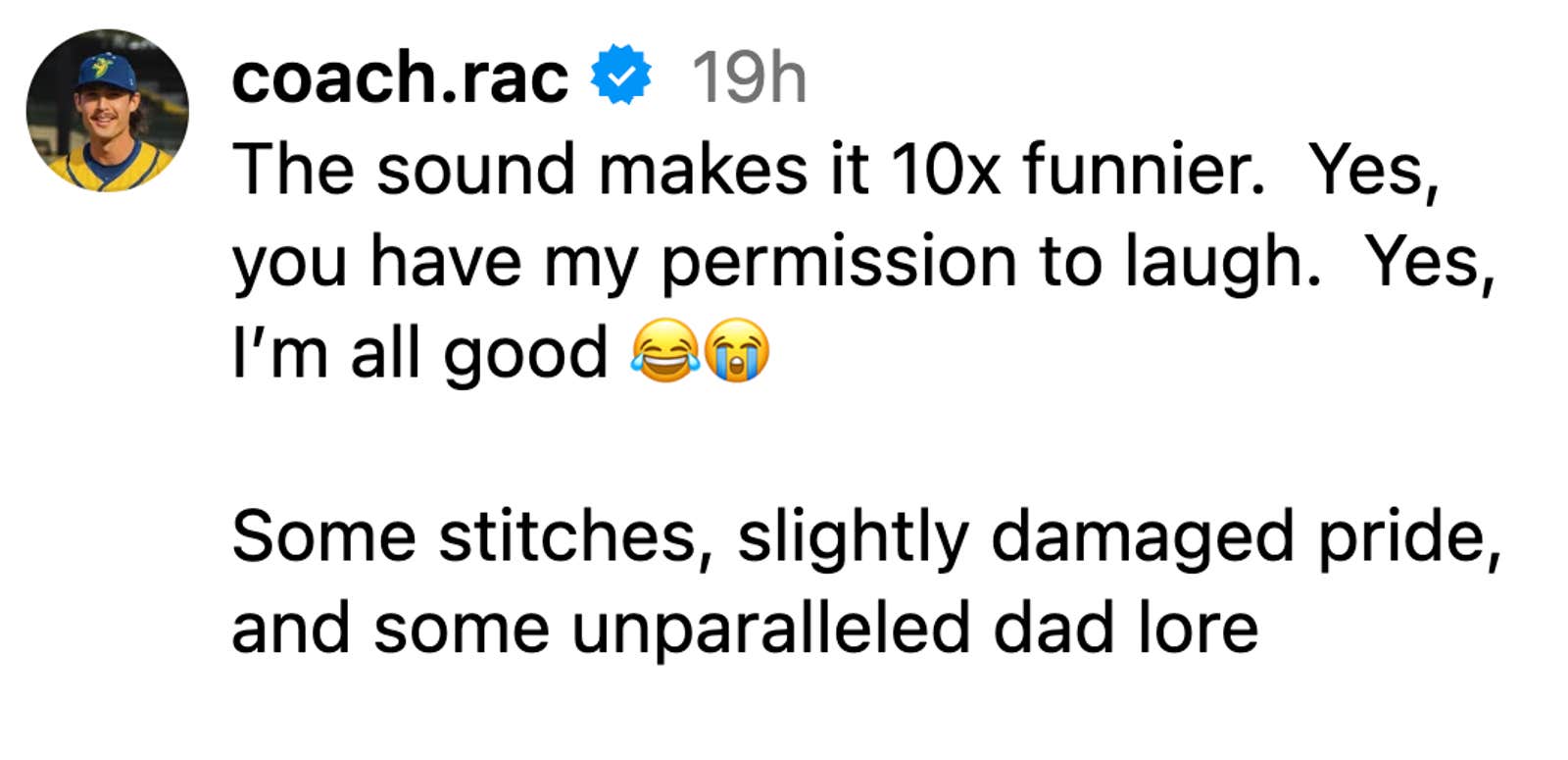Click the blue verified badge
The width and height of the screenshot is (1568, 760).
(x=620, y=76)
